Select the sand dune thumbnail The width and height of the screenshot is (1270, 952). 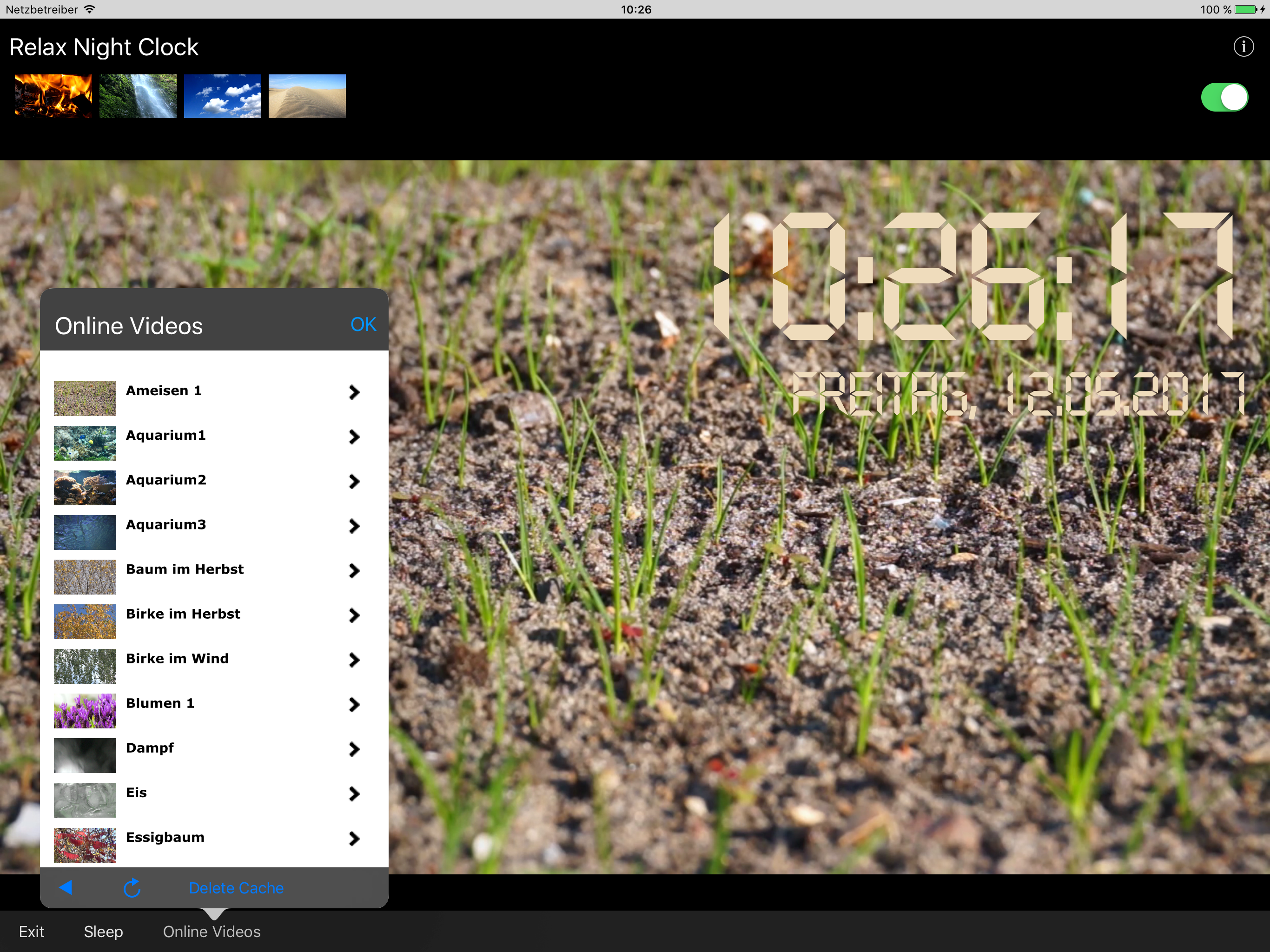(x=307, y=96)
